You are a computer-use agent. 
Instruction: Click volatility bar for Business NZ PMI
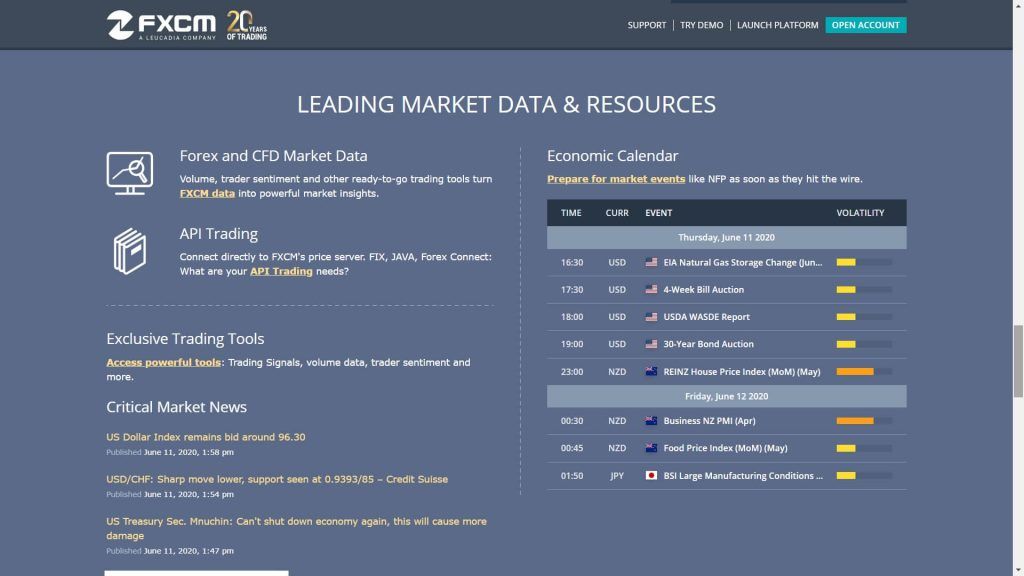coord(864,421)
